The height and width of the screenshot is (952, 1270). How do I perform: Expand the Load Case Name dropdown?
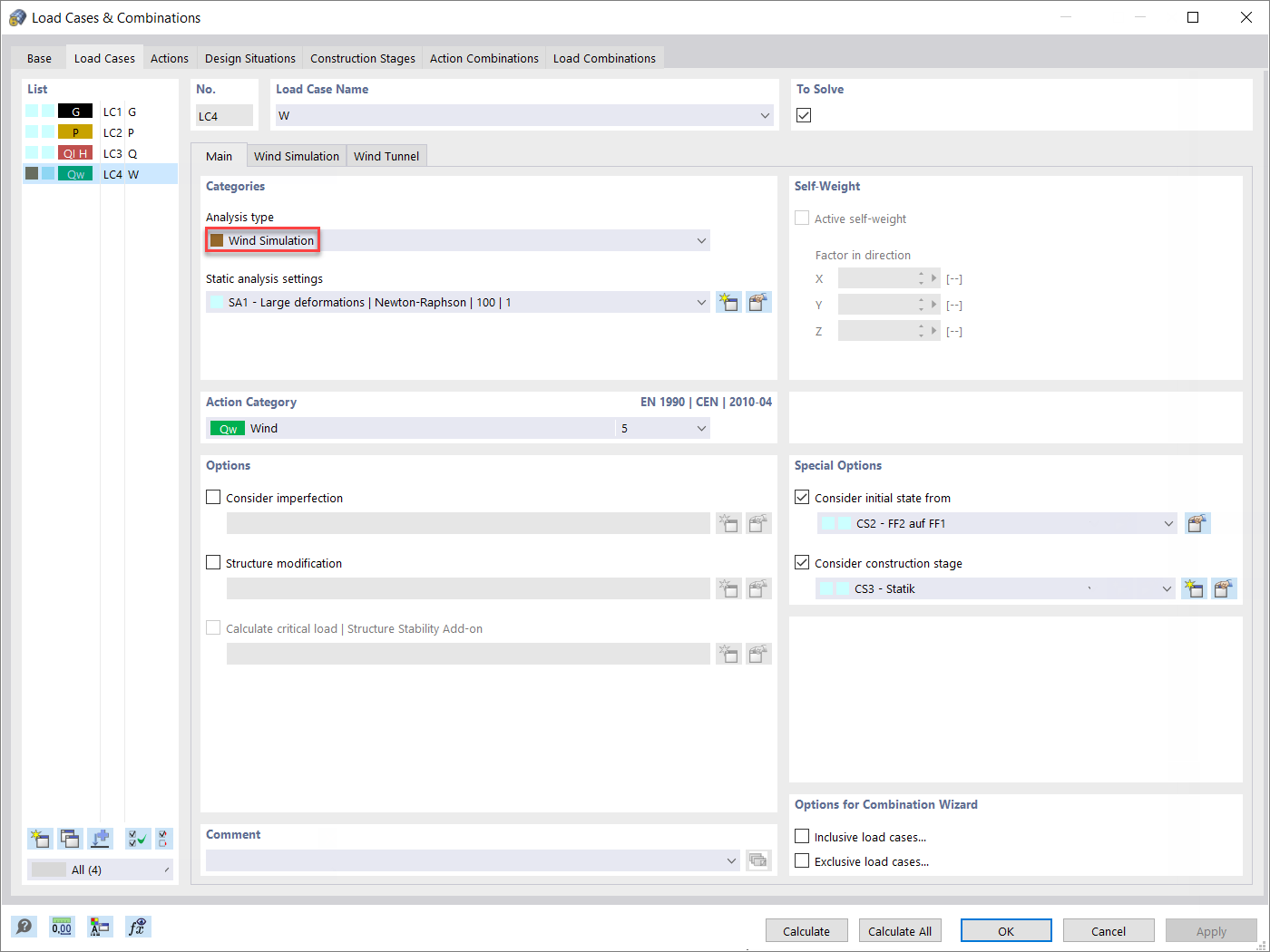(x=765, y=115)
